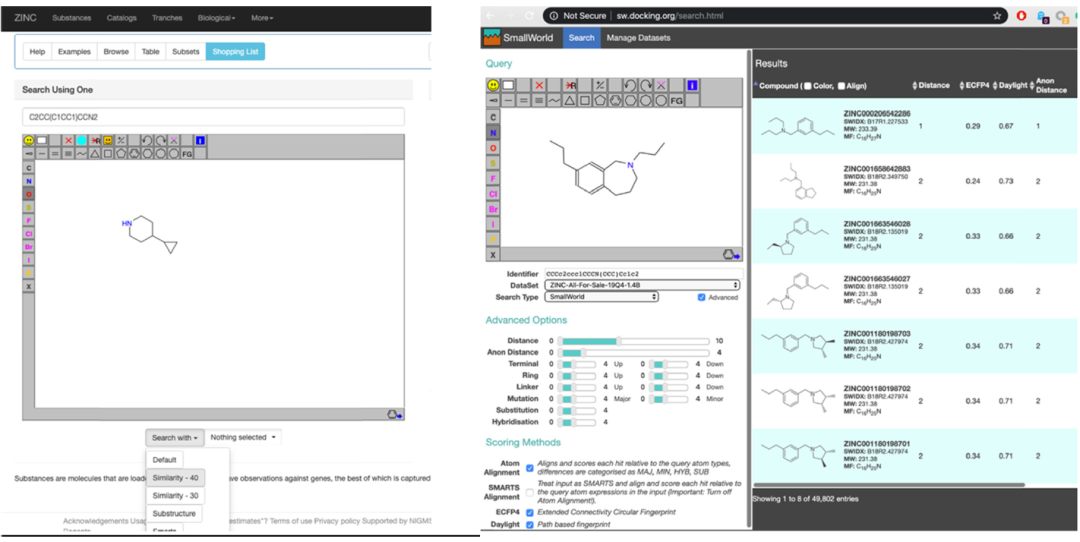Click redo arrow in the SmallWorld editor toolbar

click(x=646, y=85)
